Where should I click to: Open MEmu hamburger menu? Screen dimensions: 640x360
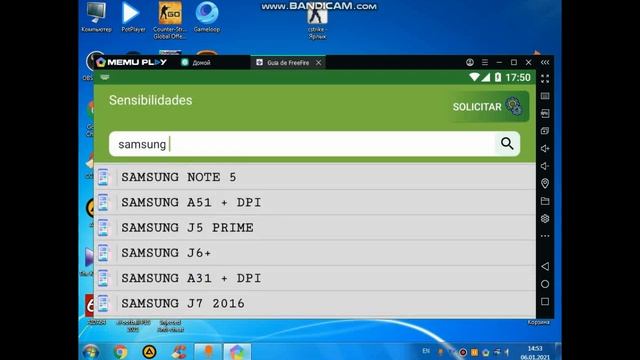[x=484, y=62]
